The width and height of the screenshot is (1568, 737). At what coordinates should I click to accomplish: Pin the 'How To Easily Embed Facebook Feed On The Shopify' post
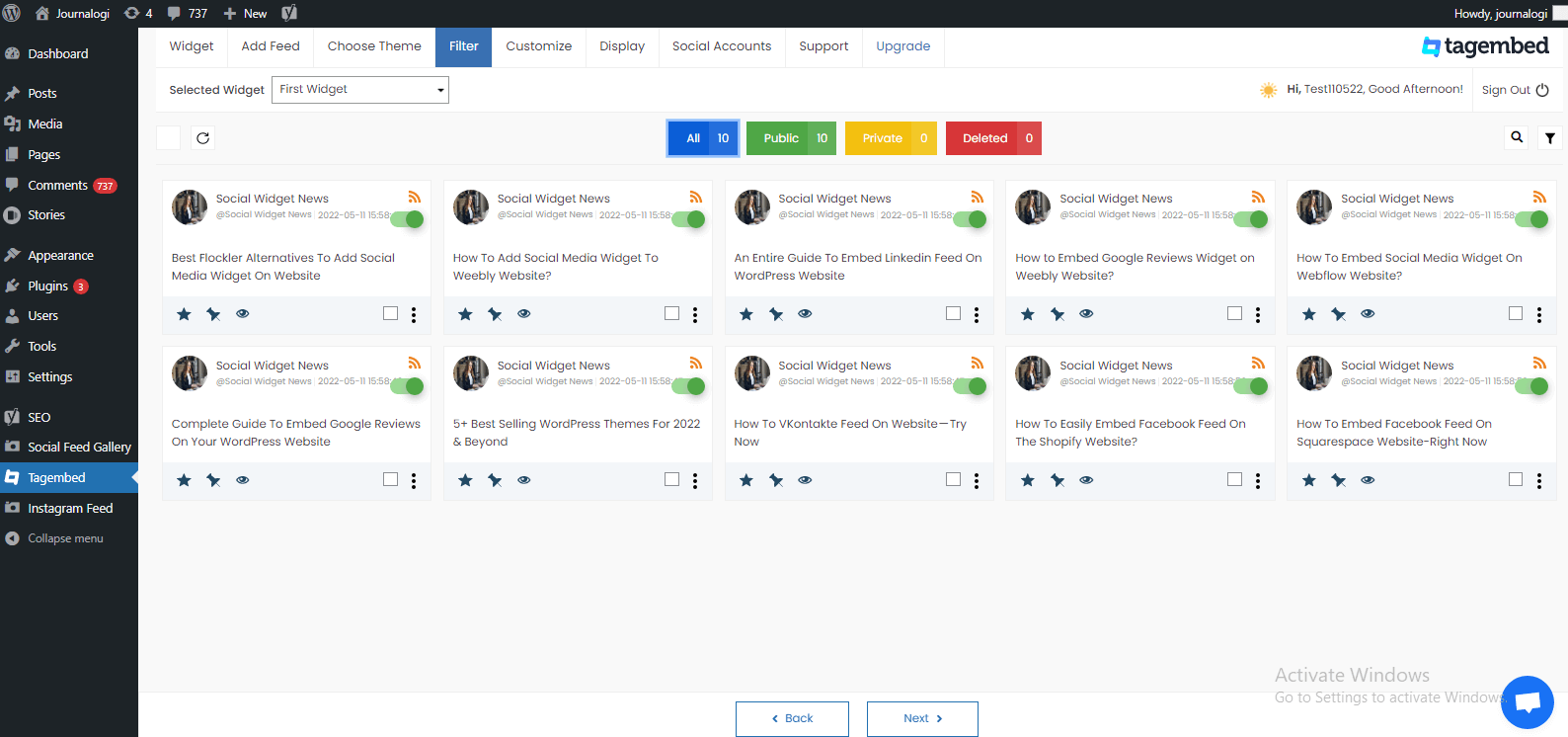click(1058, 480)
